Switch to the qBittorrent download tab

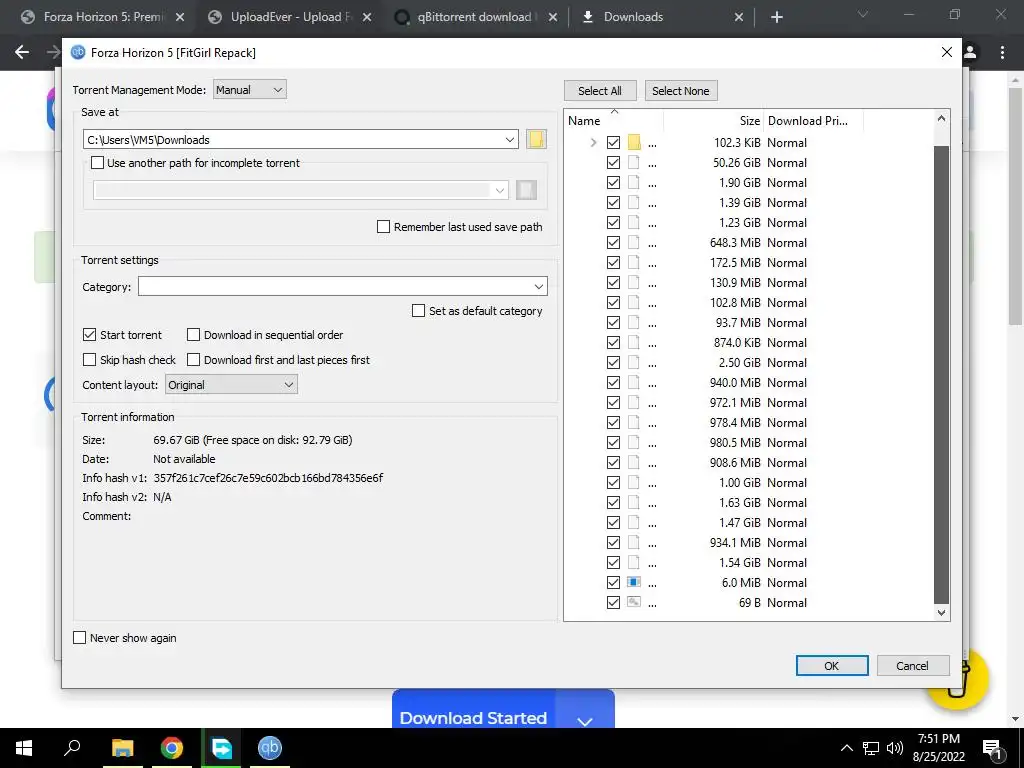click(477, 17)
